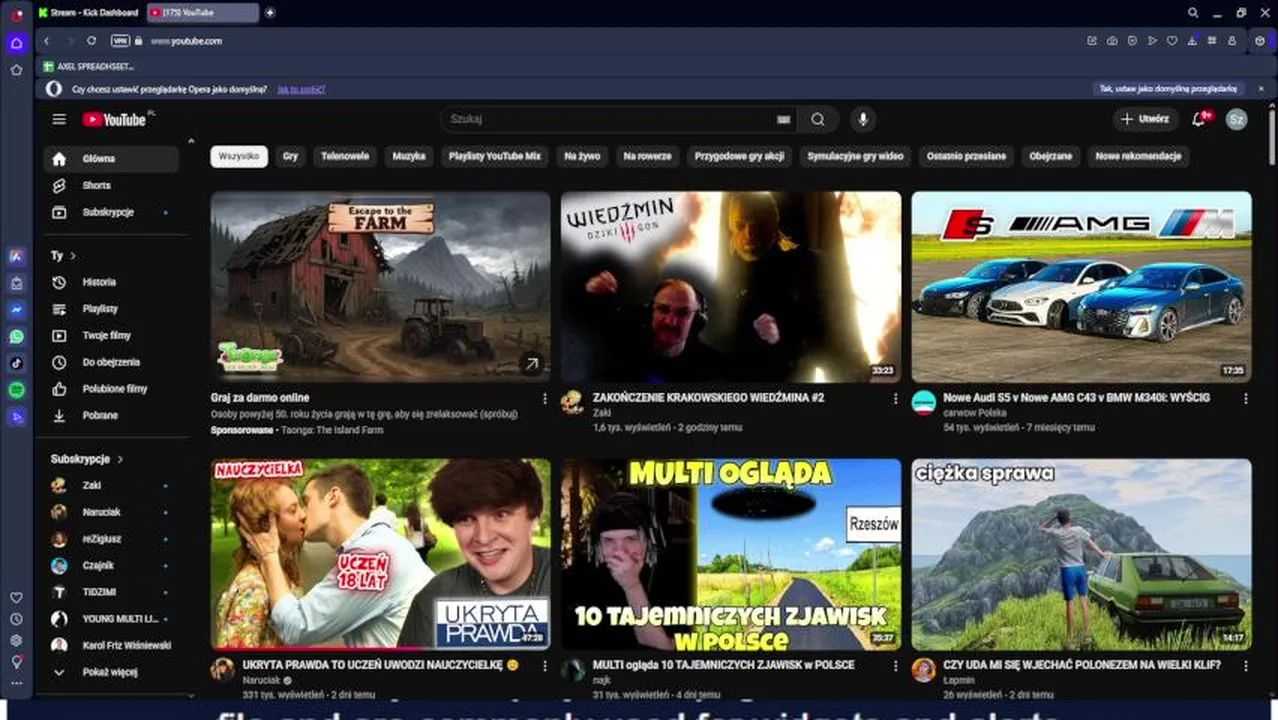
Task: Open WhatsApp in the Opera sidebar
Action: pyautogui.click(x=16, y=337)
